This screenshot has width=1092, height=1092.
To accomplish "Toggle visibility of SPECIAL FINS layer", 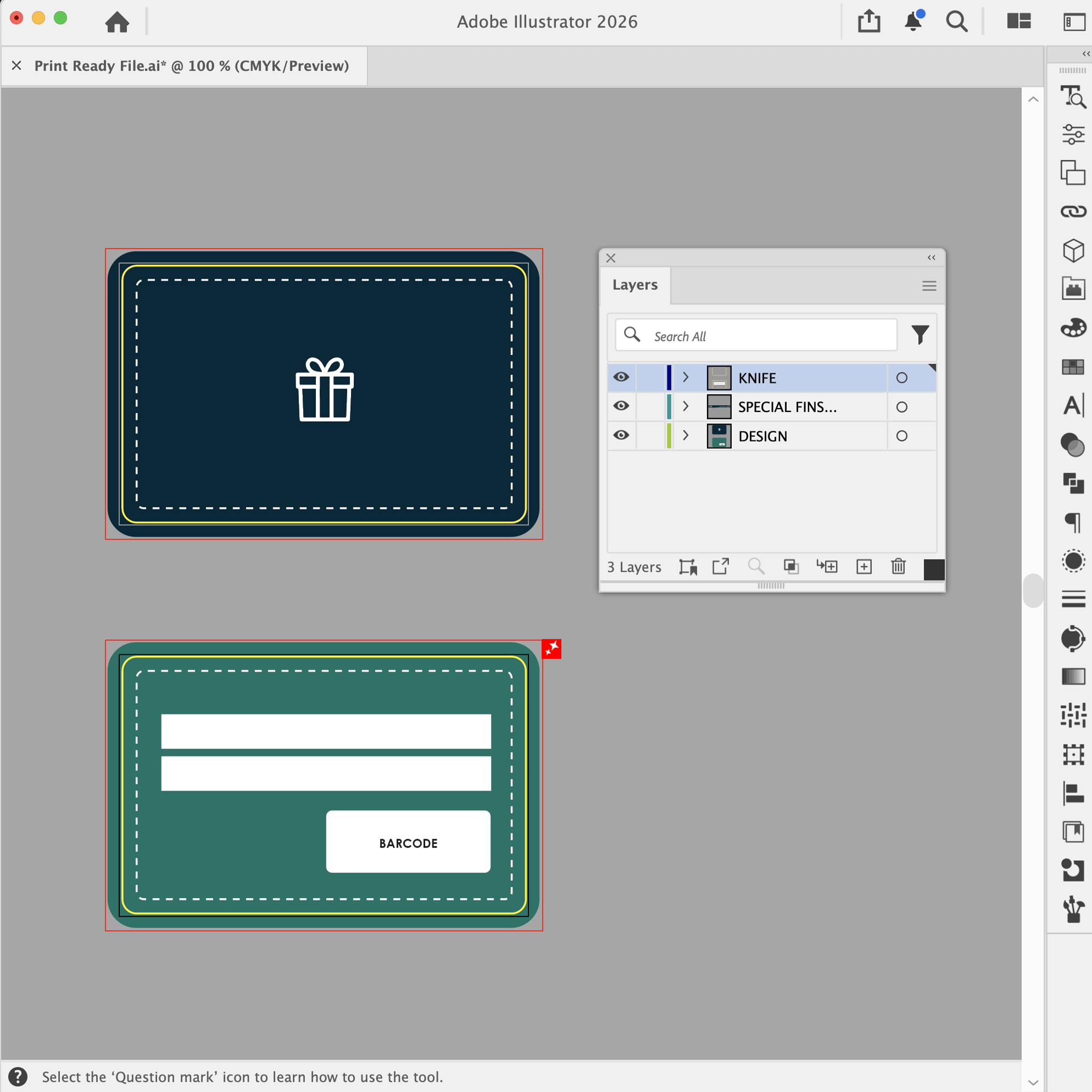I will 621,406.
